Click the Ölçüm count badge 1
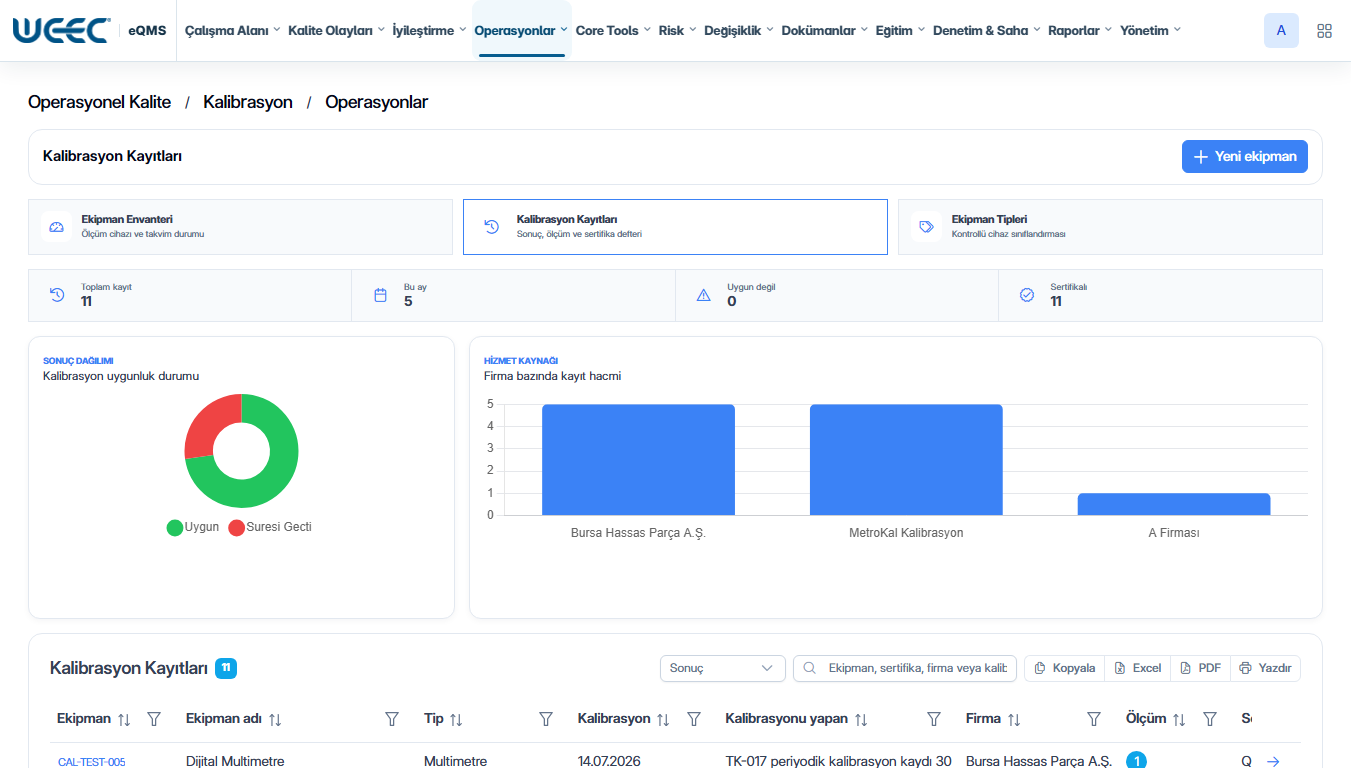 click(x=1136, y=761)
